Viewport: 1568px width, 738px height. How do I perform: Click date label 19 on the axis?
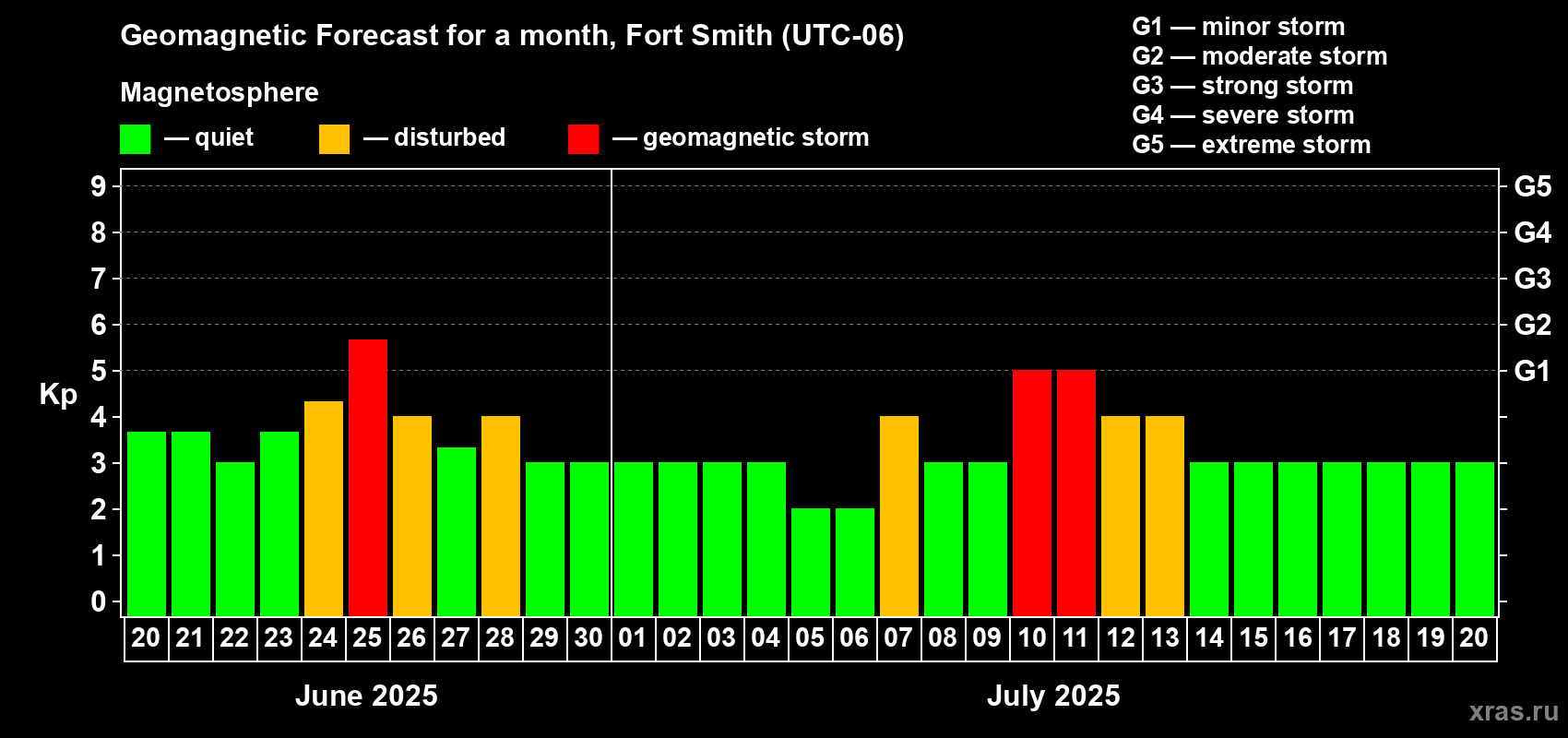point(1431,638)
